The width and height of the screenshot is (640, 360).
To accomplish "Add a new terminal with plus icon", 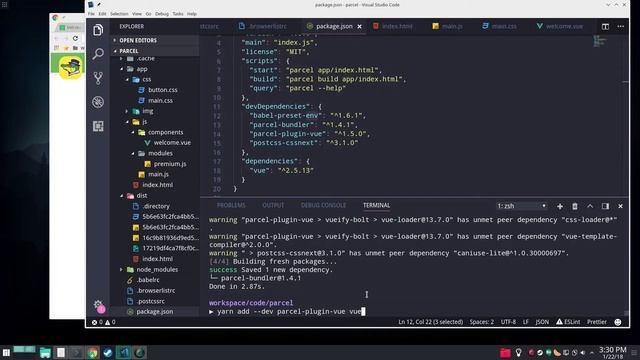I will [x=560, y=206].
